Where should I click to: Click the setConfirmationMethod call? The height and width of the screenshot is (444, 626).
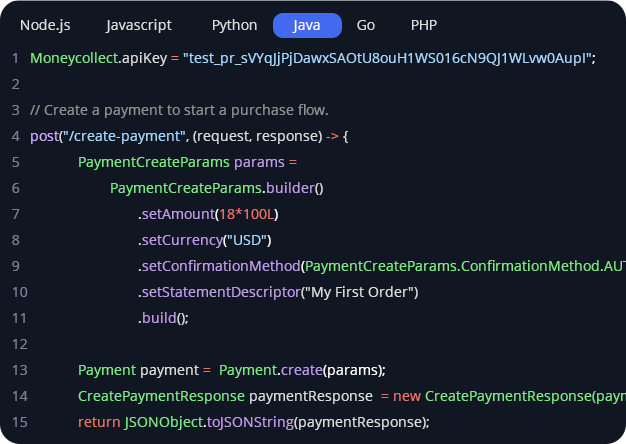(x=220, y=266)
